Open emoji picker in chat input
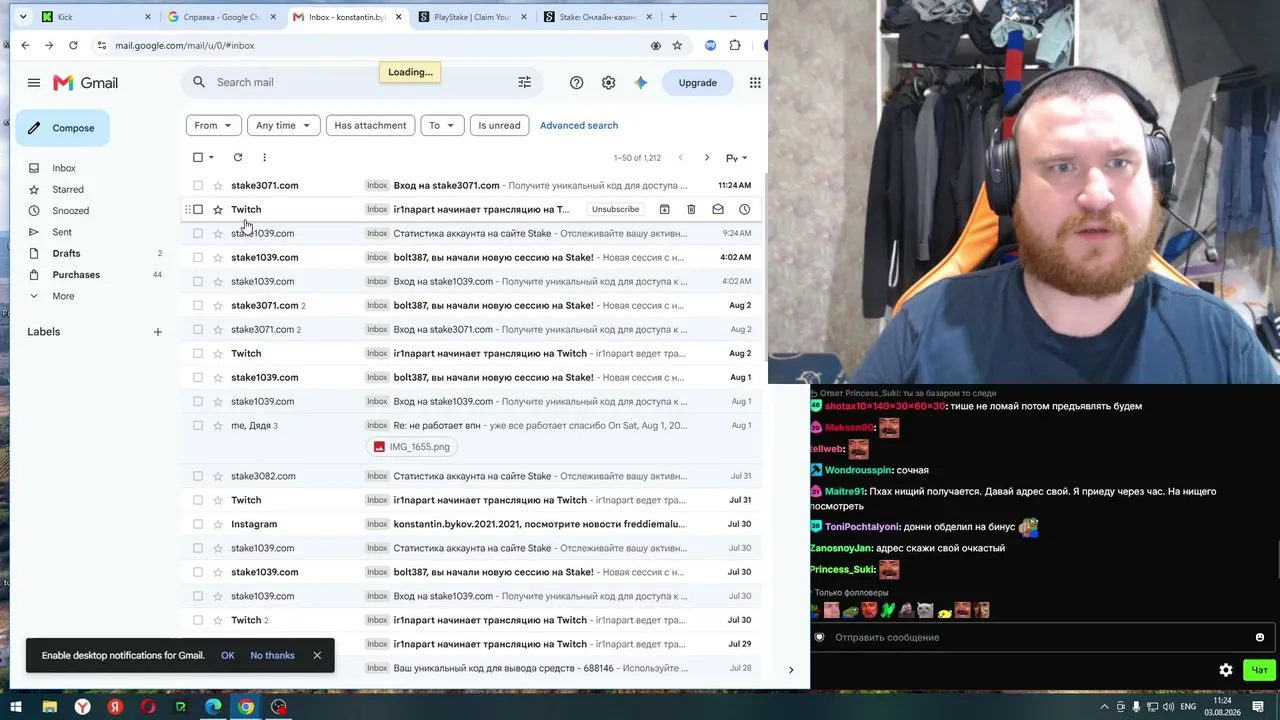Viewport: 1280px width, 720px height. click(1260, 637)
